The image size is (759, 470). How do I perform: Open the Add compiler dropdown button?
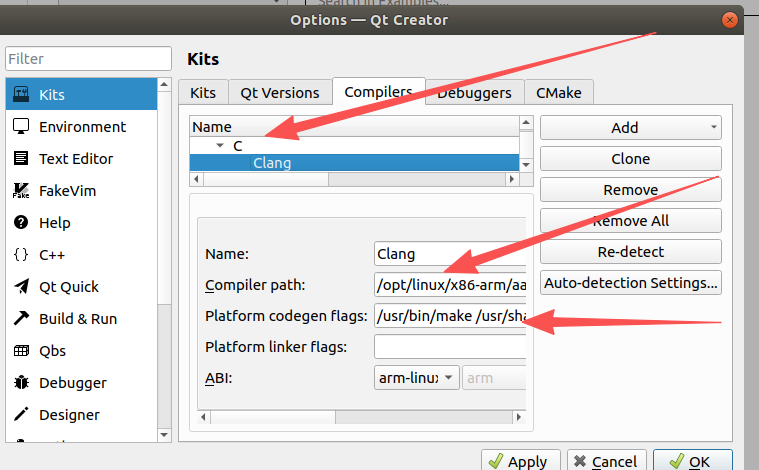click(630, 128)
